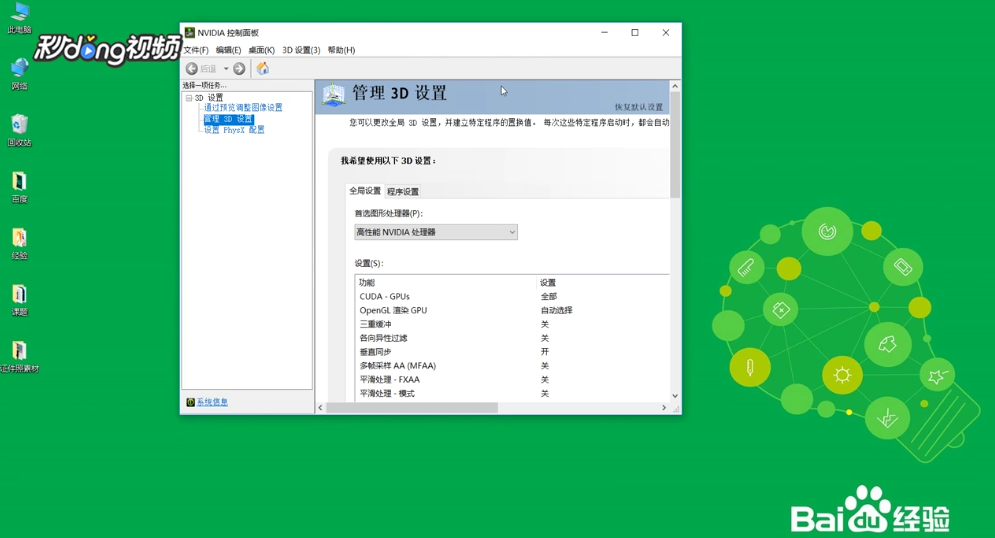Click the horizontal scrollbar right arrow
This screenshot has height=538, width=995.
[x=664, y=408]
